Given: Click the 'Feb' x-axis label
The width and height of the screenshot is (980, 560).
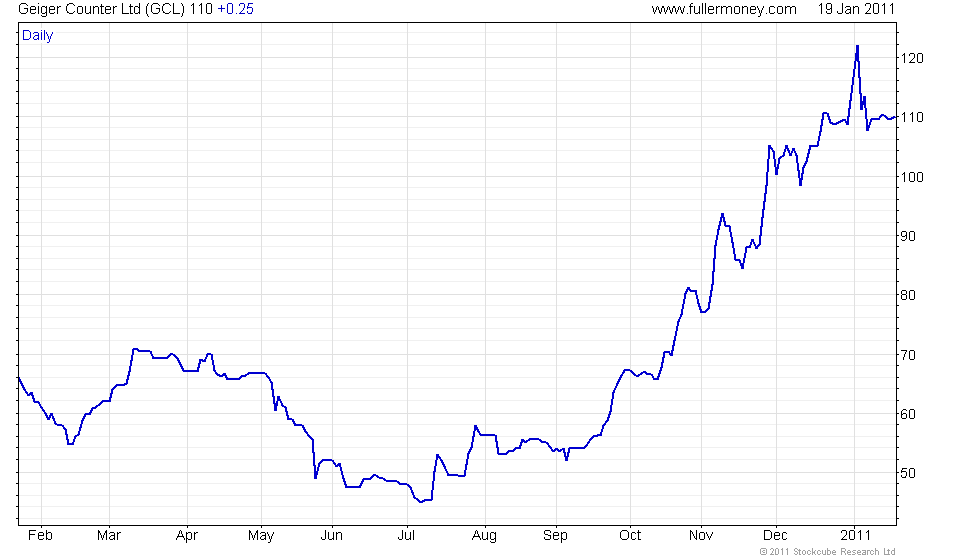Looking at the screenshot, I should tap(41, 536).
